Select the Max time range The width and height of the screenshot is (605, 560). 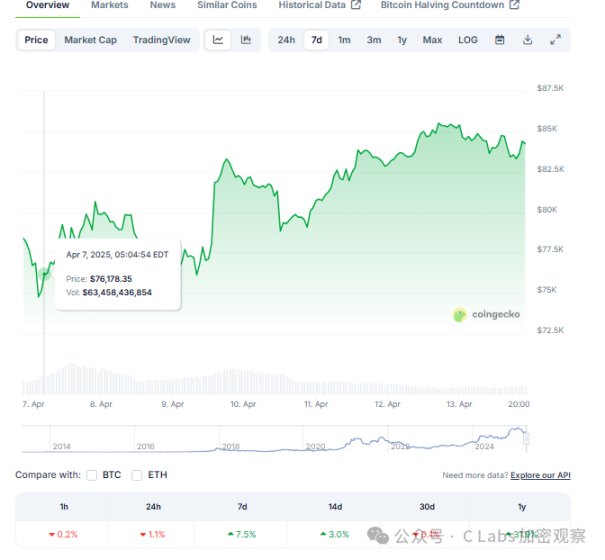pyautogui.click(x=432, y=40)
